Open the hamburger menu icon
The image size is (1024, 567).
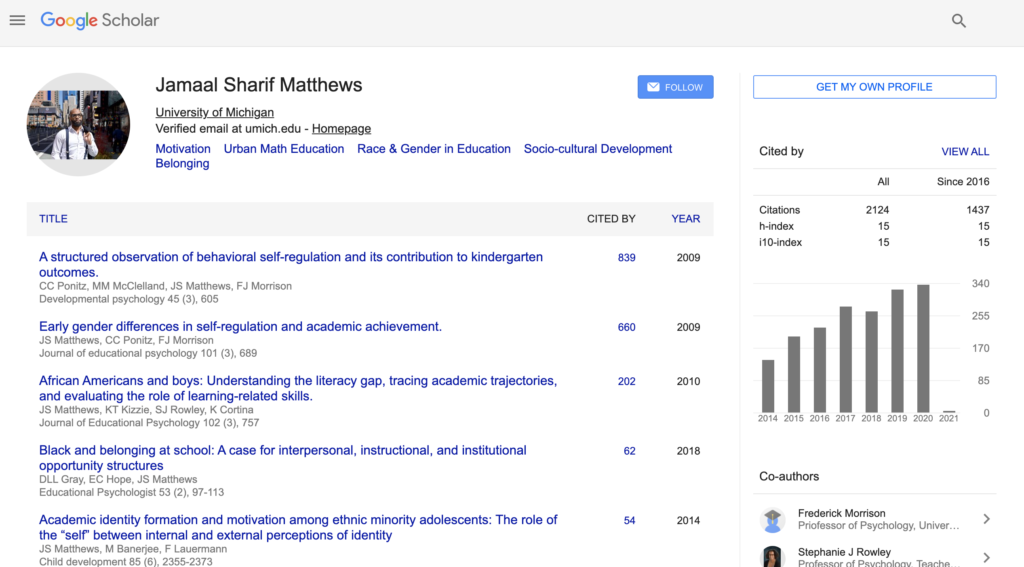17,20
